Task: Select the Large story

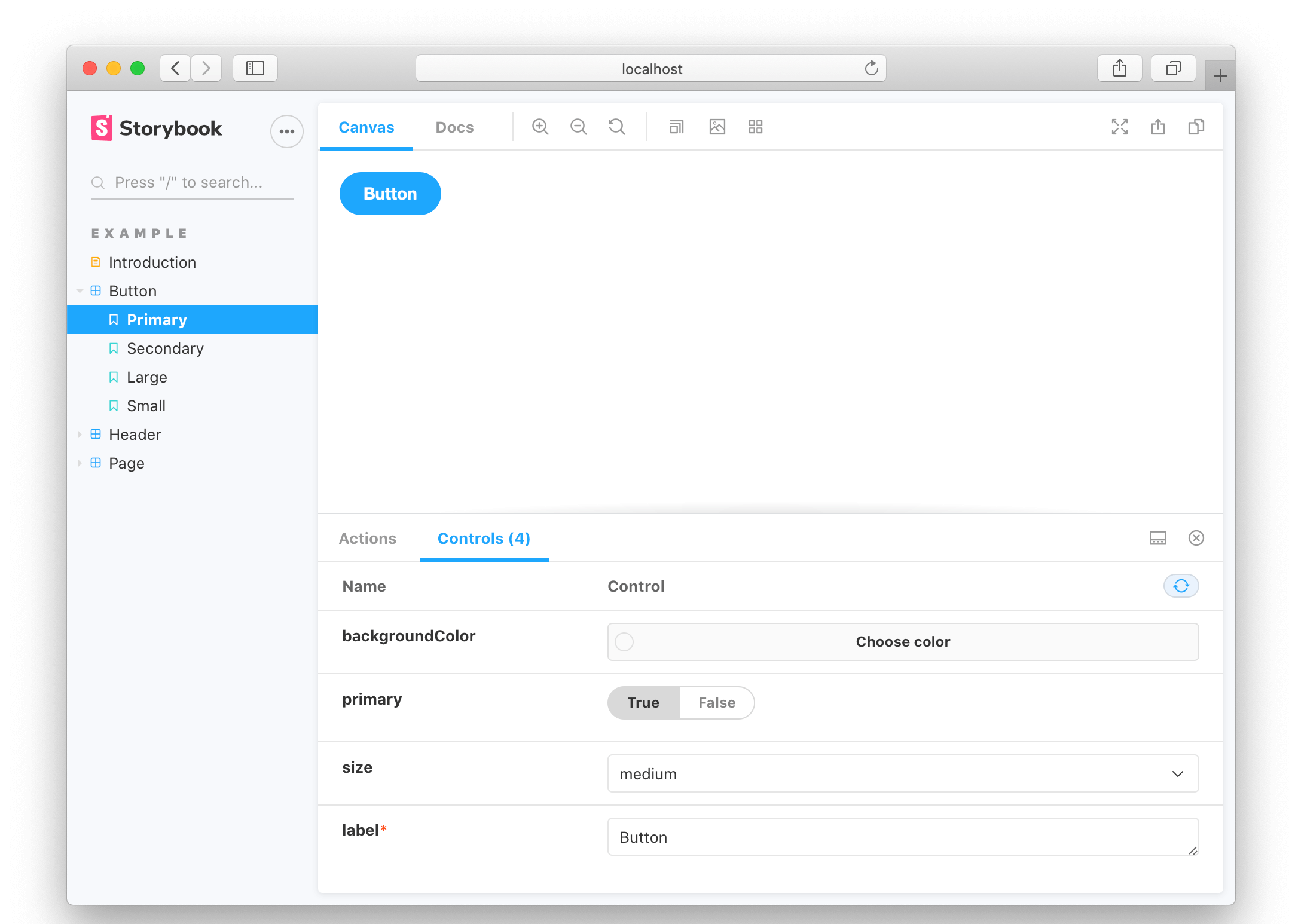Action: click(146, 377)
